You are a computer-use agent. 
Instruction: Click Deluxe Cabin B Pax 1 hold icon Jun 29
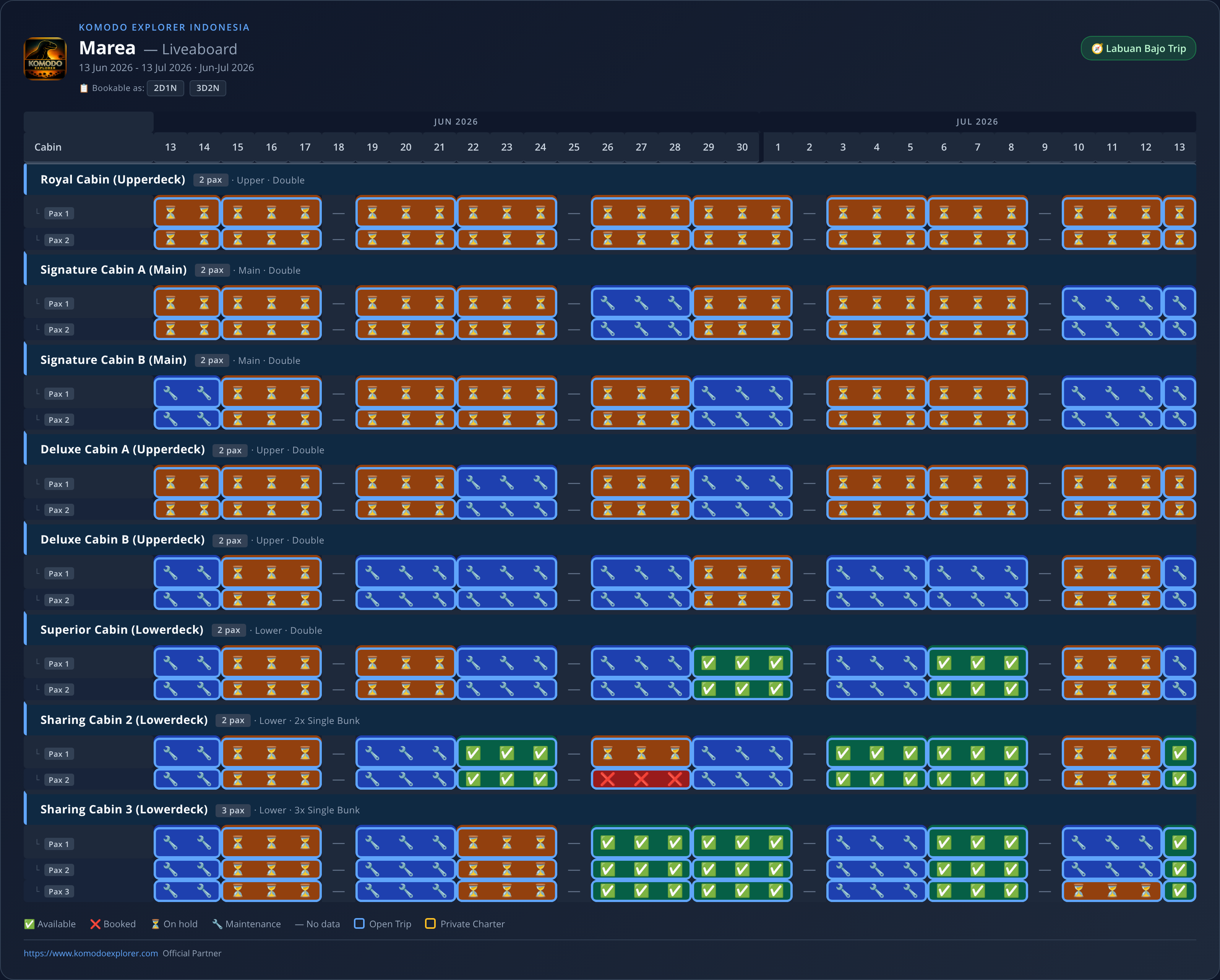tap(709, 573)
